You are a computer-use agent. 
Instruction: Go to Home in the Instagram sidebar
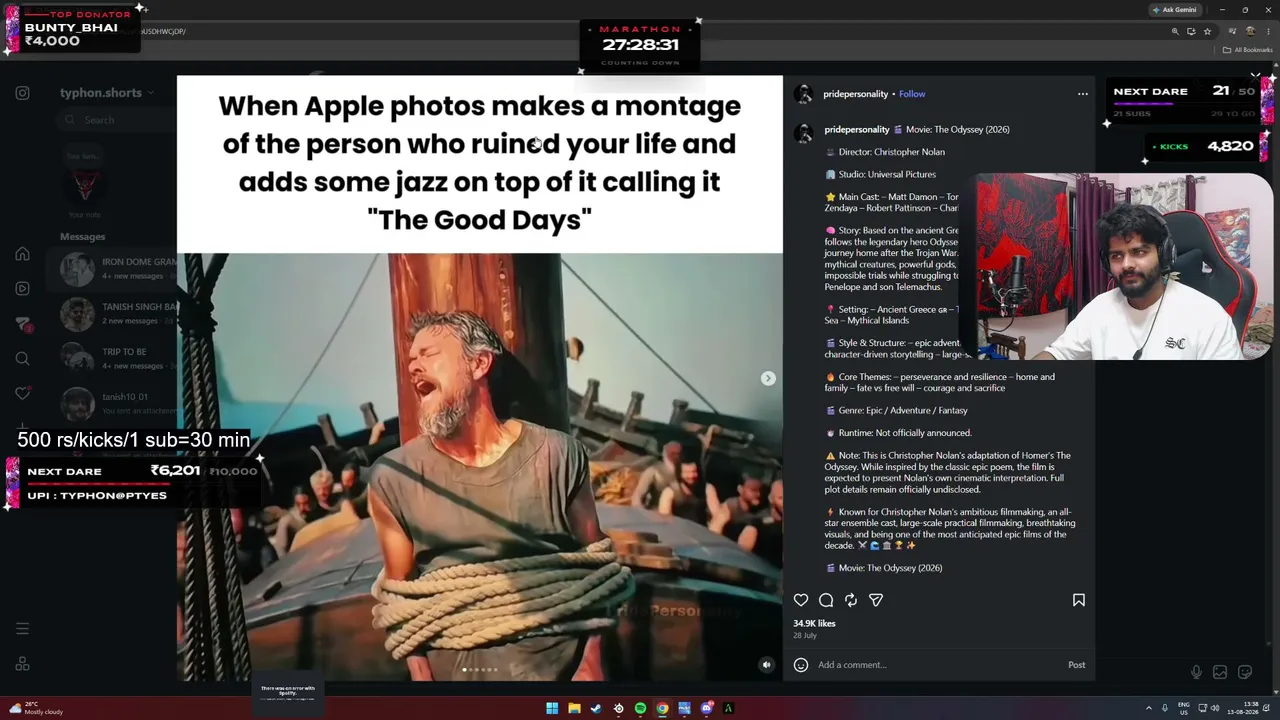pyautogui.click(x=22, y=254)
